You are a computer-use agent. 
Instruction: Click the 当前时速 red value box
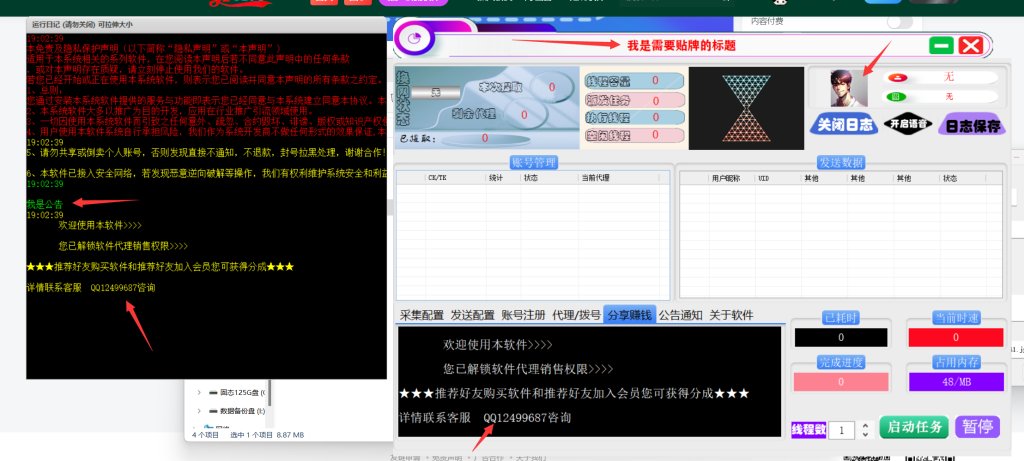(x=956, y=338)
